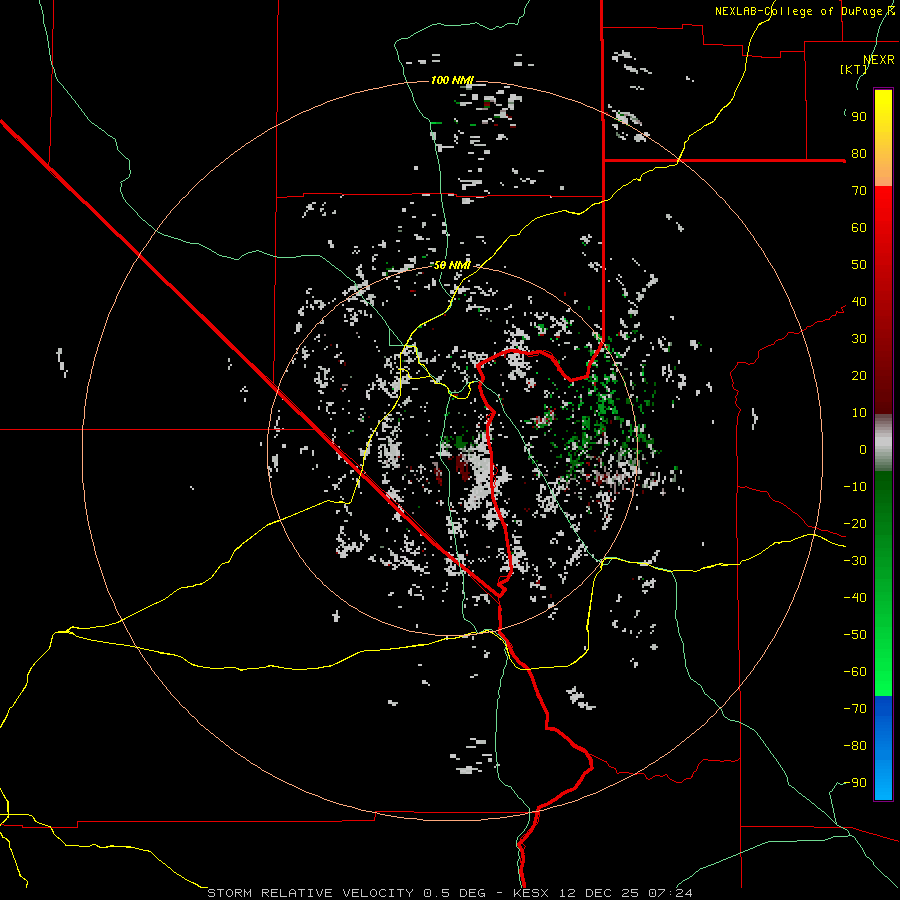This screenshot has width=900, height=900.
Task: Click the 20 value on the velocity scale
Action: (859, 376)
